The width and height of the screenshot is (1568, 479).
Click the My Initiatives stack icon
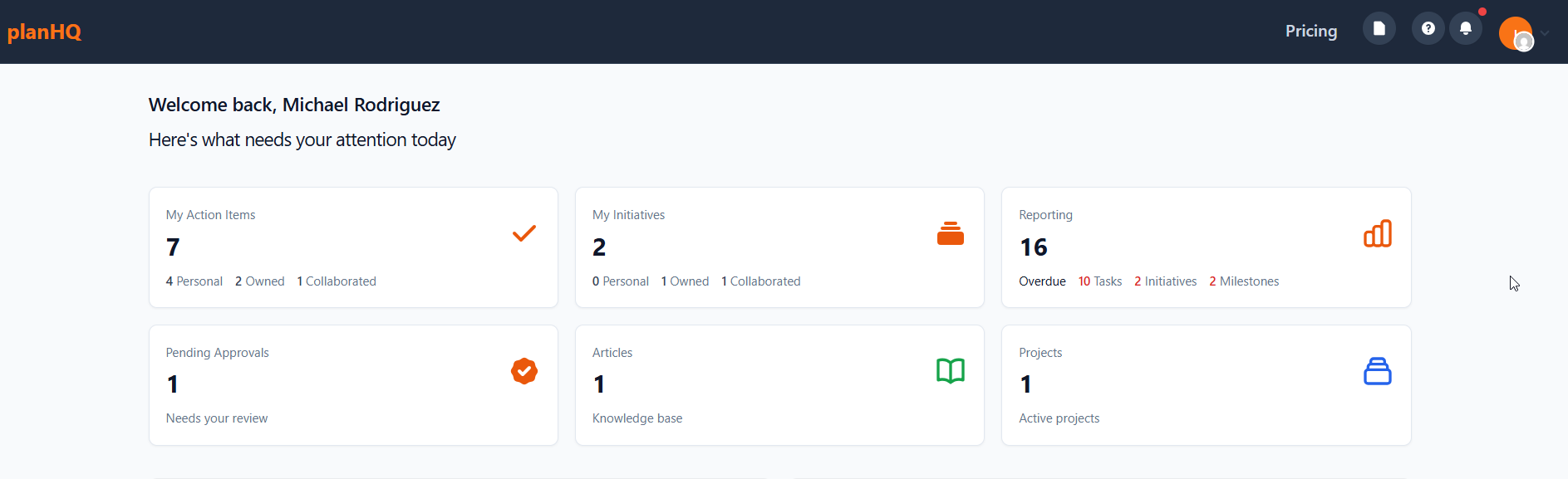950,234
